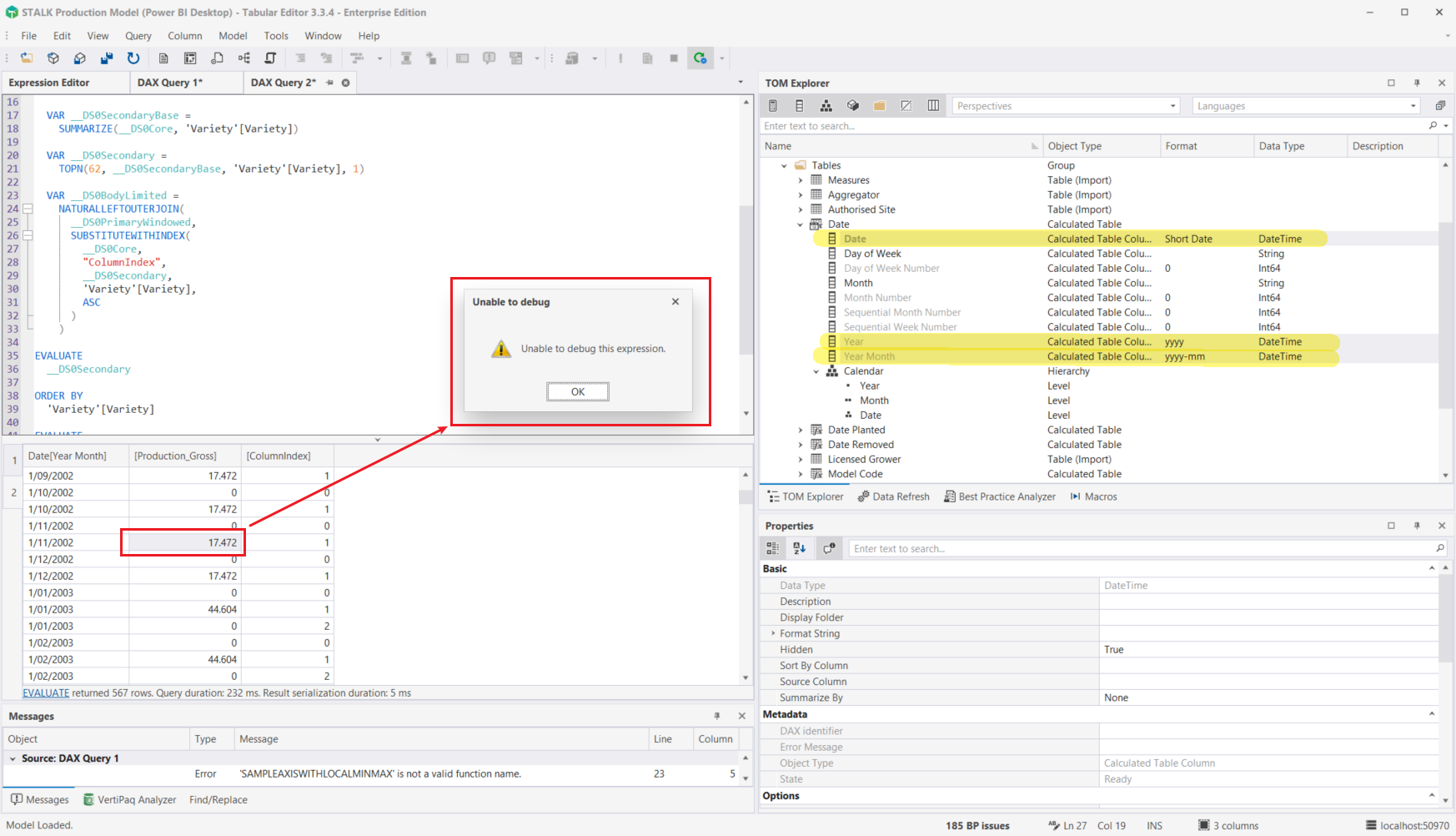
Task: Refresh the model with the blue refresh icon
Action: (x=133, y=58)
